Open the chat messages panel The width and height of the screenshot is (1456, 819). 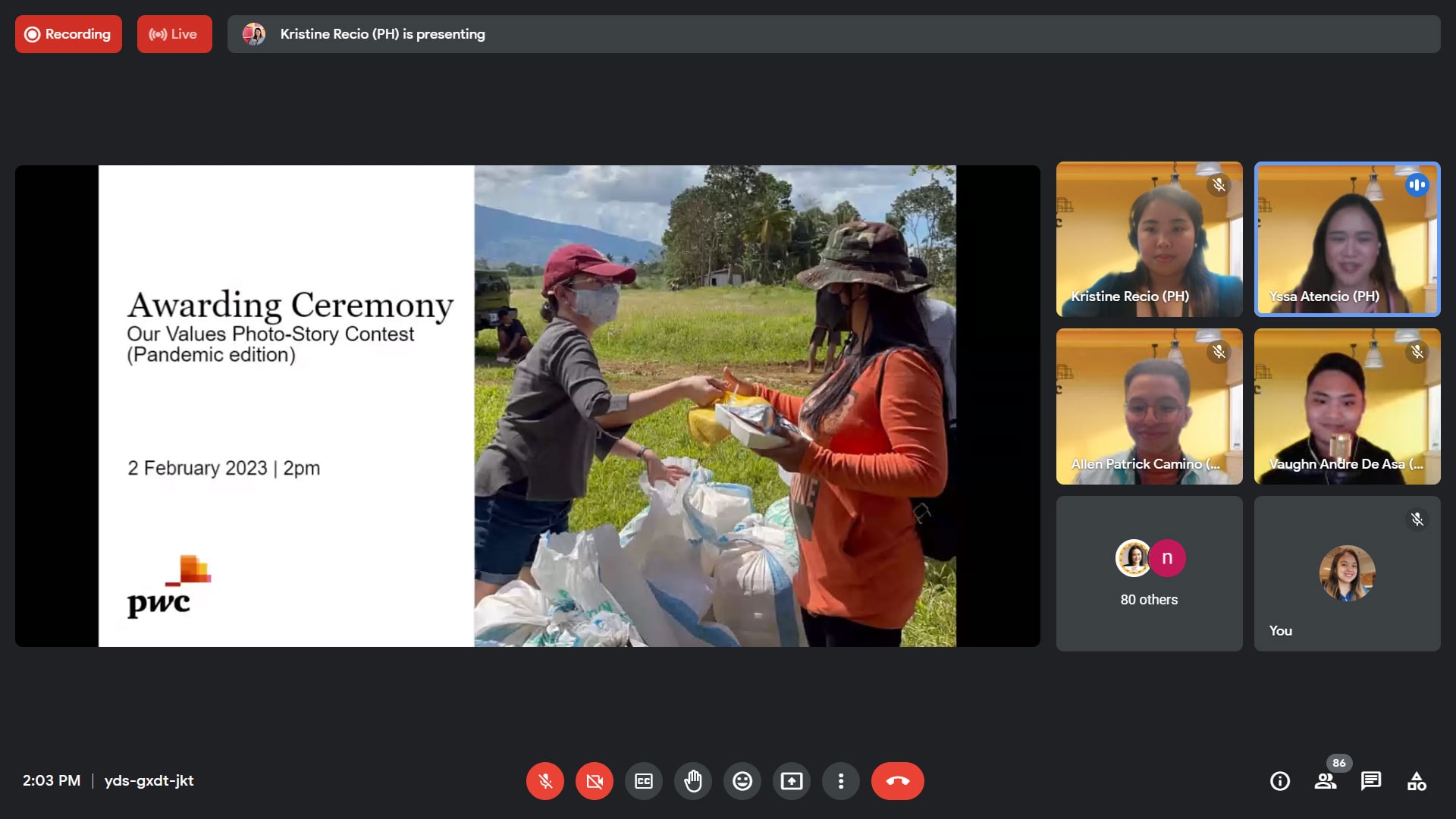(1370, 781)
